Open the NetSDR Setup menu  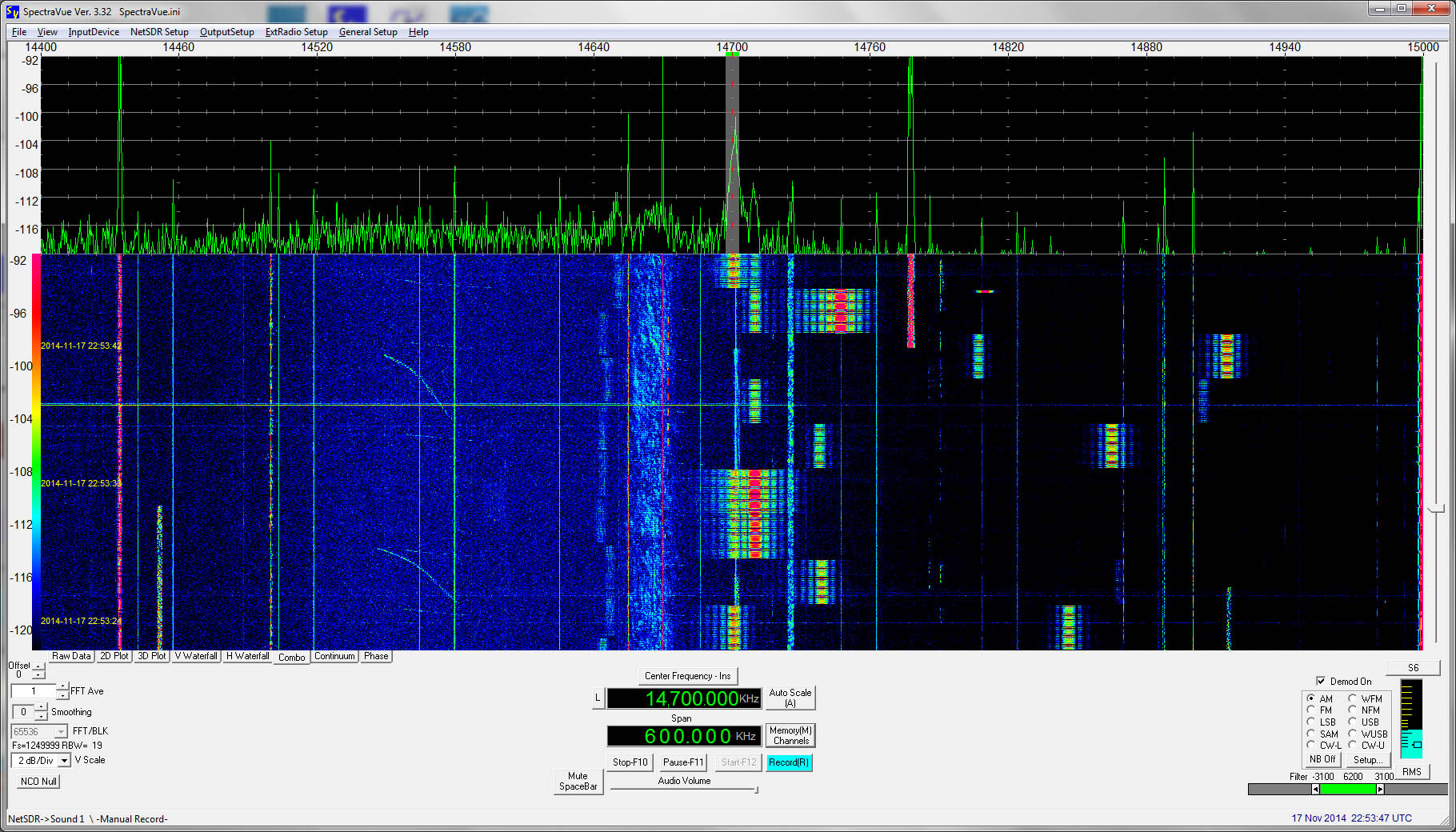(x=159, y=32)
